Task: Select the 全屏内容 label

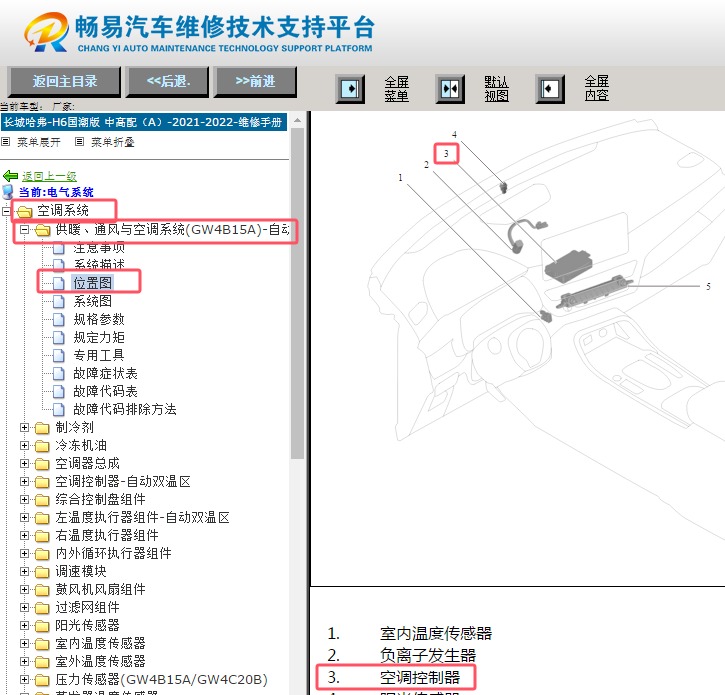Action: click(x=596, y=88)
